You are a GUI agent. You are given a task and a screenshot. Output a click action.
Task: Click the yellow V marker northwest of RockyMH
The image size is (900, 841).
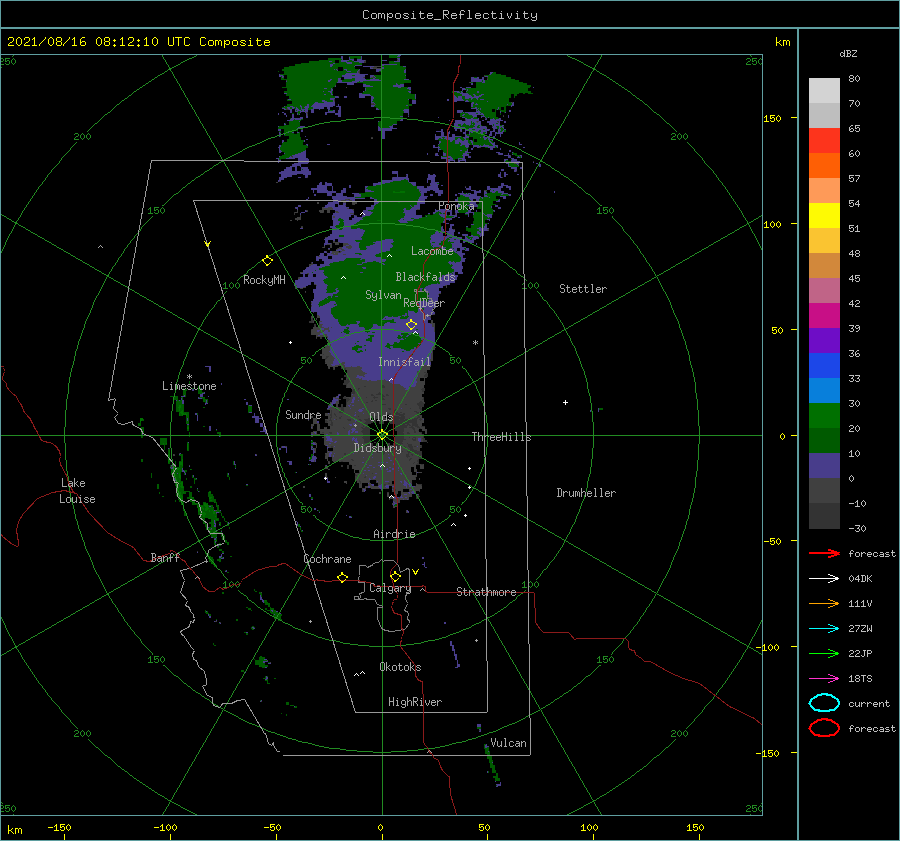[x=208, y=244]
